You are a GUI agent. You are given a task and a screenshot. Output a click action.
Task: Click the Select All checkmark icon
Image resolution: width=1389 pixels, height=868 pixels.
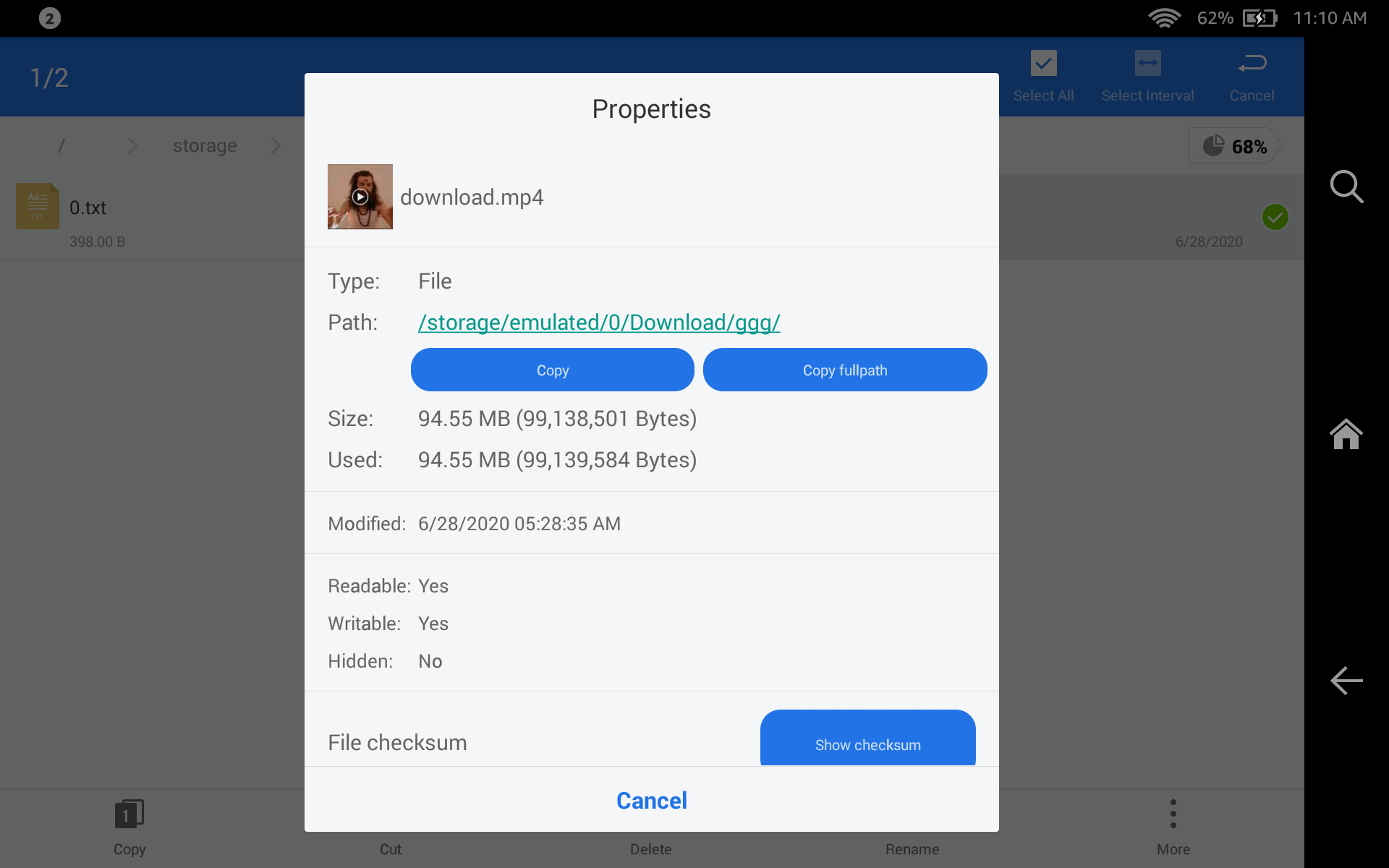(x=1043, y=64)
